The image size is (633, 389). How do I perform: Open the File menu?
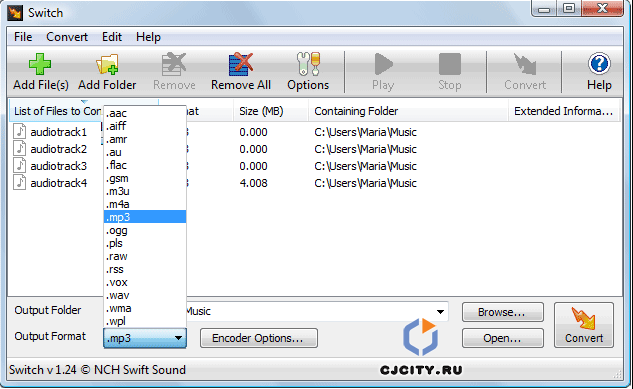pos(23,37)
